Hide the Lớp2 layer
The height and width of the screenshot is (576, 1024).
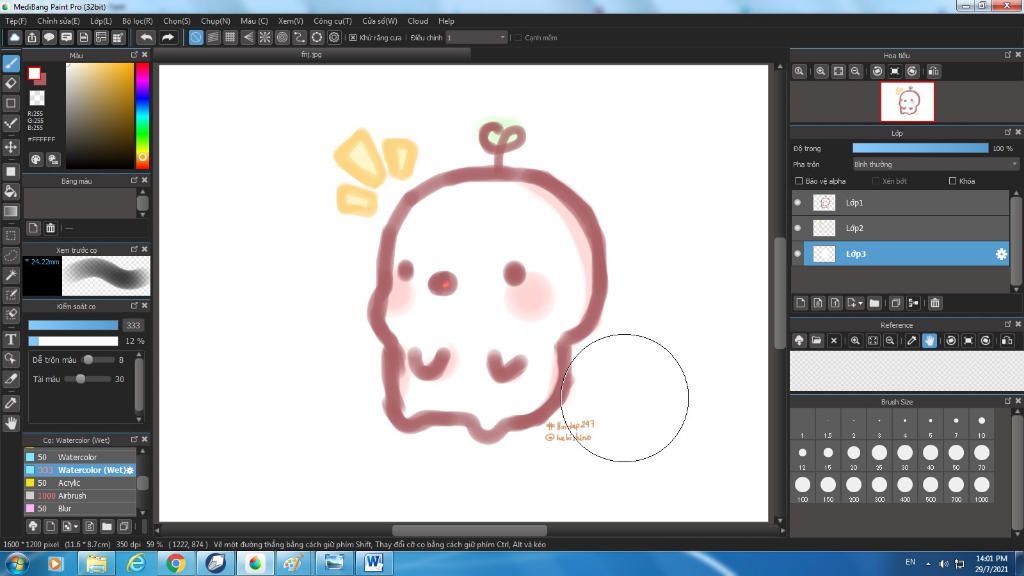(x=798, y=228)
